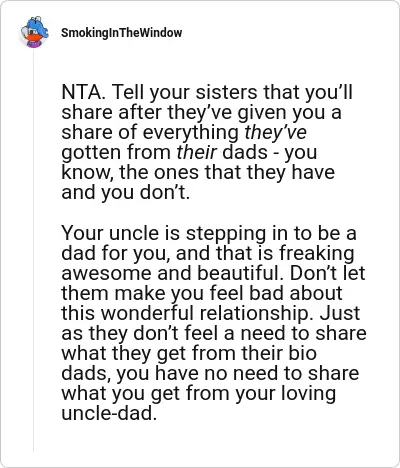Visit the SmokingInTheWindow user profile link
Screen dimensions: 400x468
click(121, 33)
